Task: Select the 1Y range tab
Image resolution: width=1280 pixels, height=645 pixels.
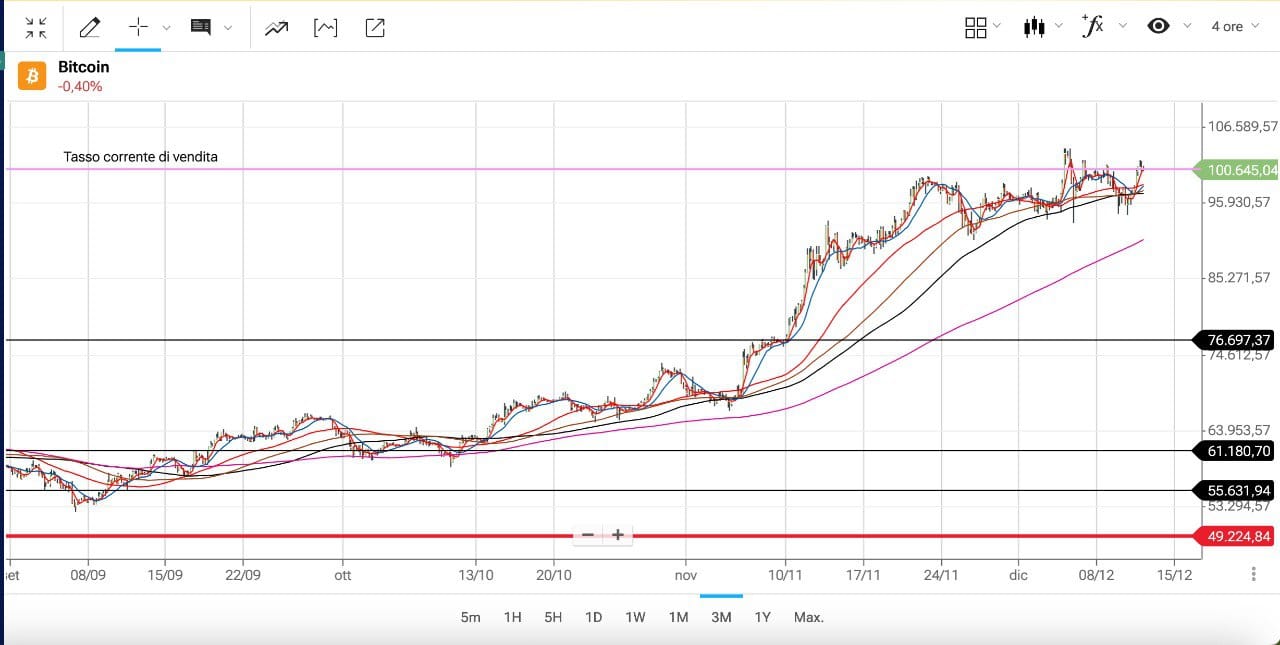Action: [x=762, y=617]
